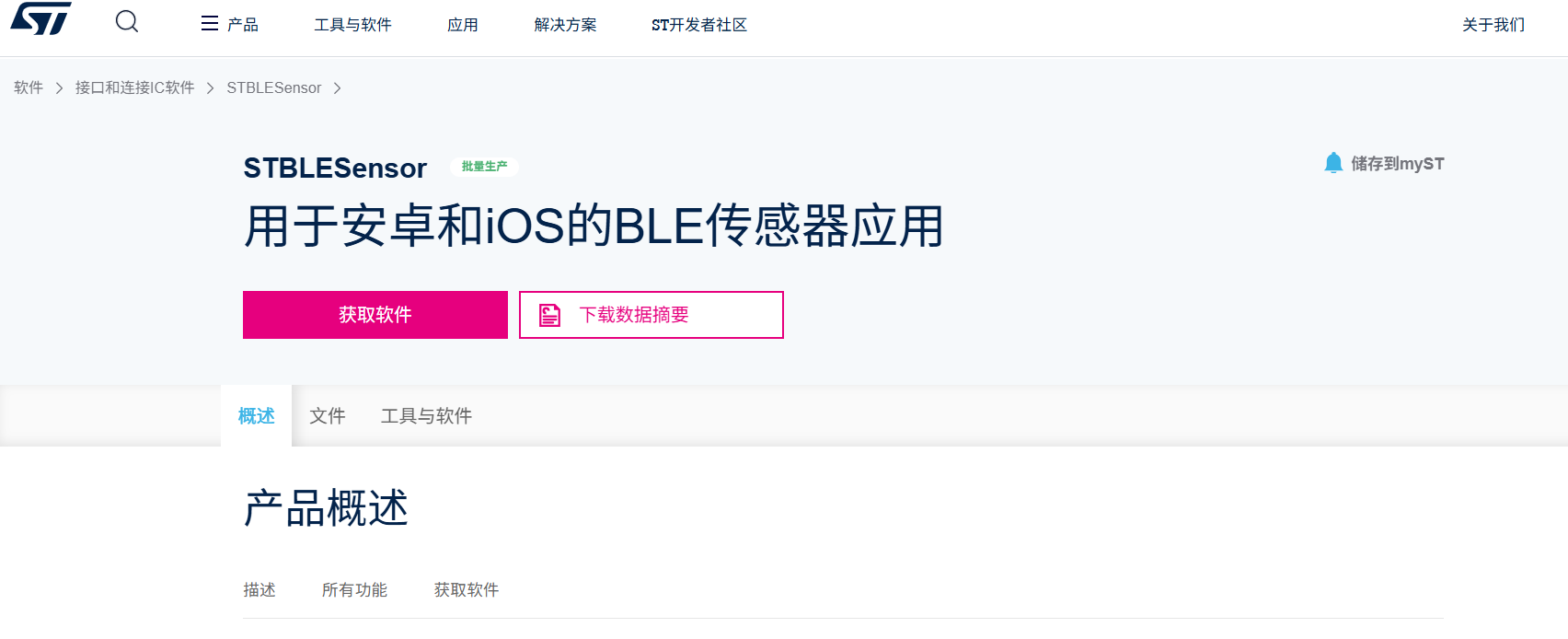The height and width of the screenshot is (639, 1568).
Task: Open the 产品 navigation menu
Action: pyautogui.click(x=241, y=24)
